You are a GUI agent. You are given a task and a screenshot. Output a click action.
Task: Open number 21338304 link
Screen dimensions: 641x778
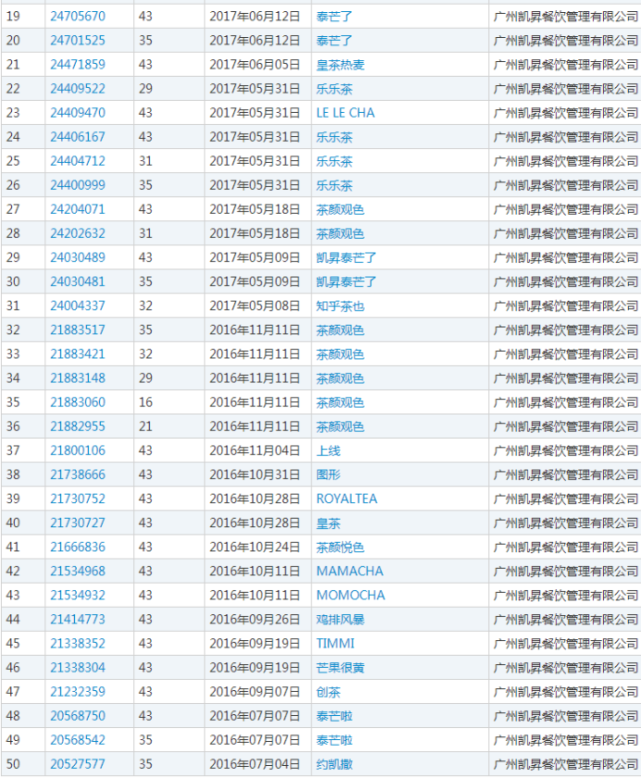click(x=78, y=668)
